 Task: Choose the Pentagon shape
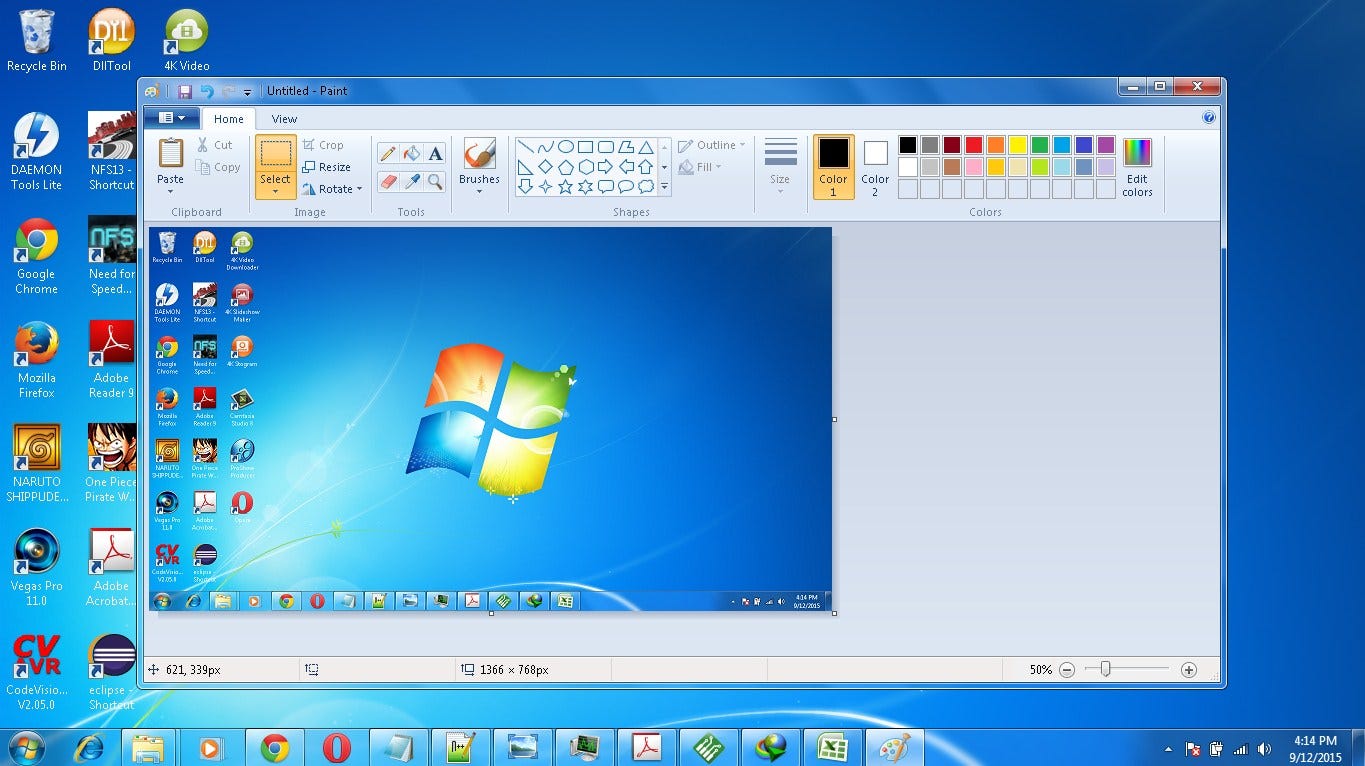(565, 167)
